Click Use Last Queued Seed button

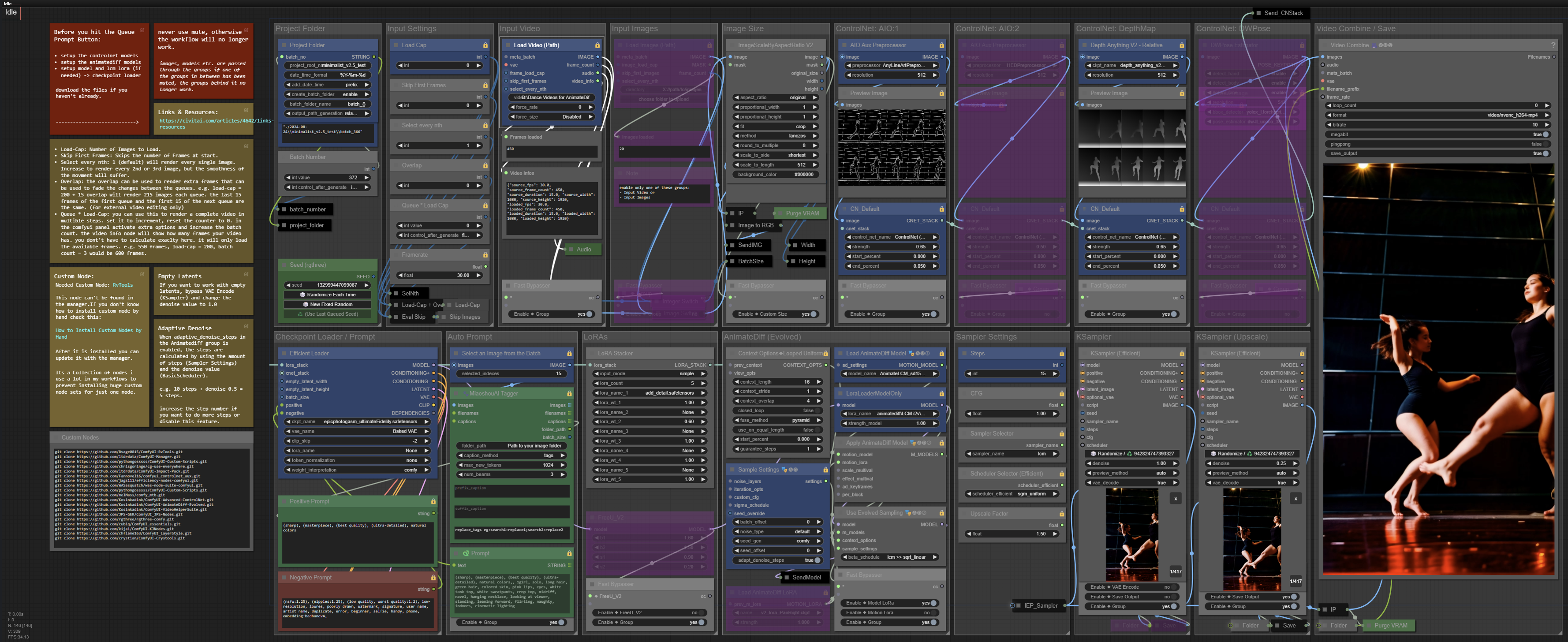pos(328,314)
